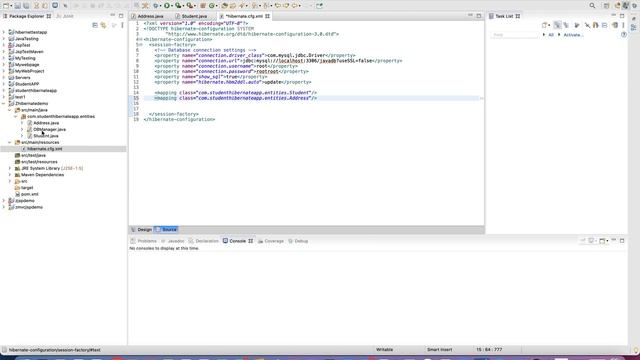Open the New Task dropdown arrow
This screenshot has height=360, width=640.
549,25
